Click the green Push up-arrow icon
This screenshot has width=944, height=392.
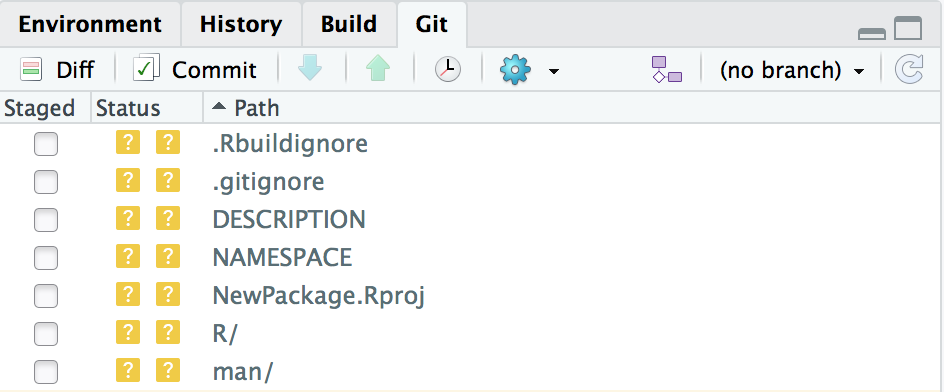coord(377,69)
